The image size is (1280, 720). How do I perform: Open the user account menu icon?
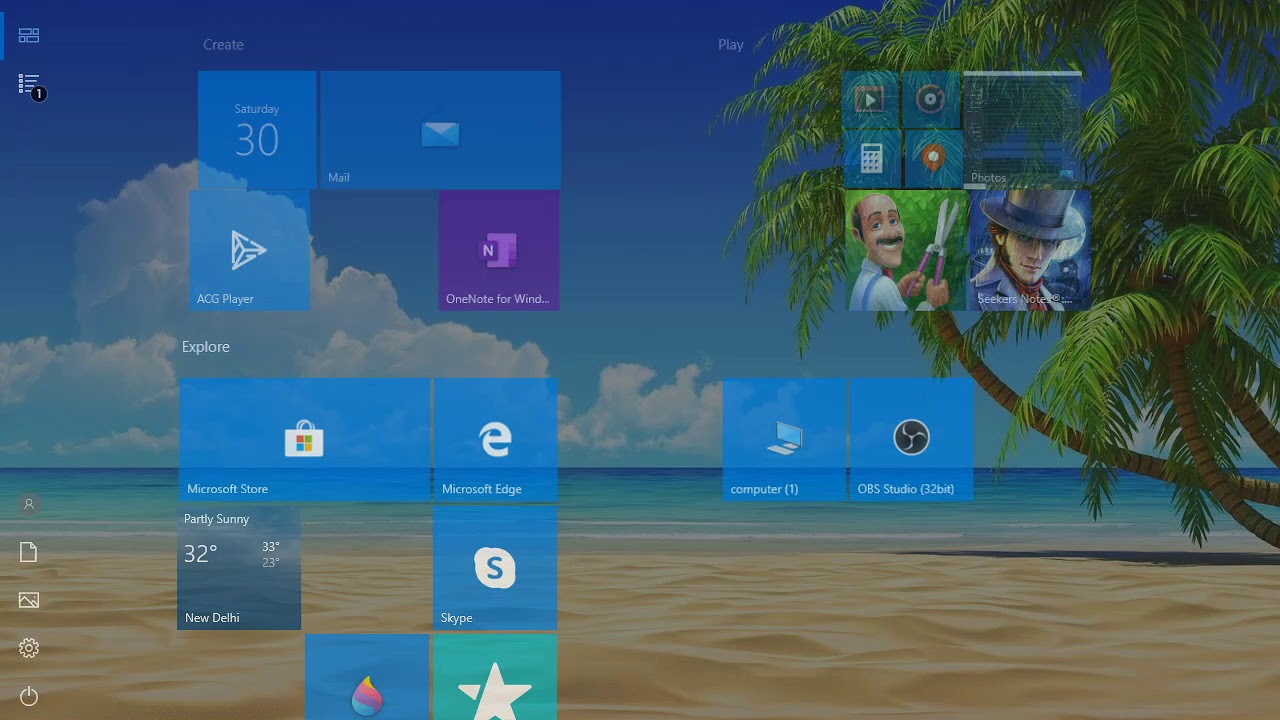[x=29, y=504]
